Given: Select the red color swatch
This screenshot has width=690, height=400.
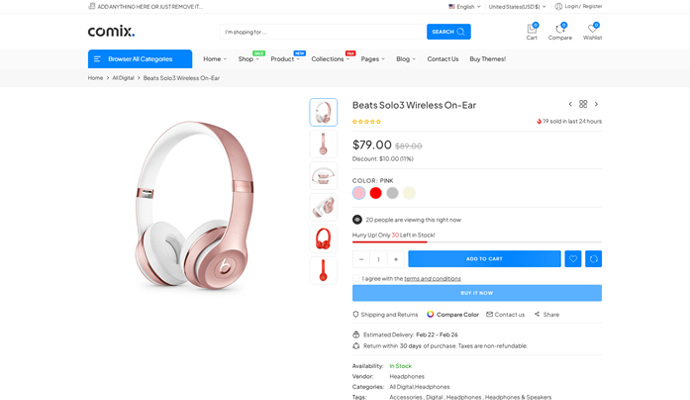Looking at the screenshot, I should click(x=376, y=193).
